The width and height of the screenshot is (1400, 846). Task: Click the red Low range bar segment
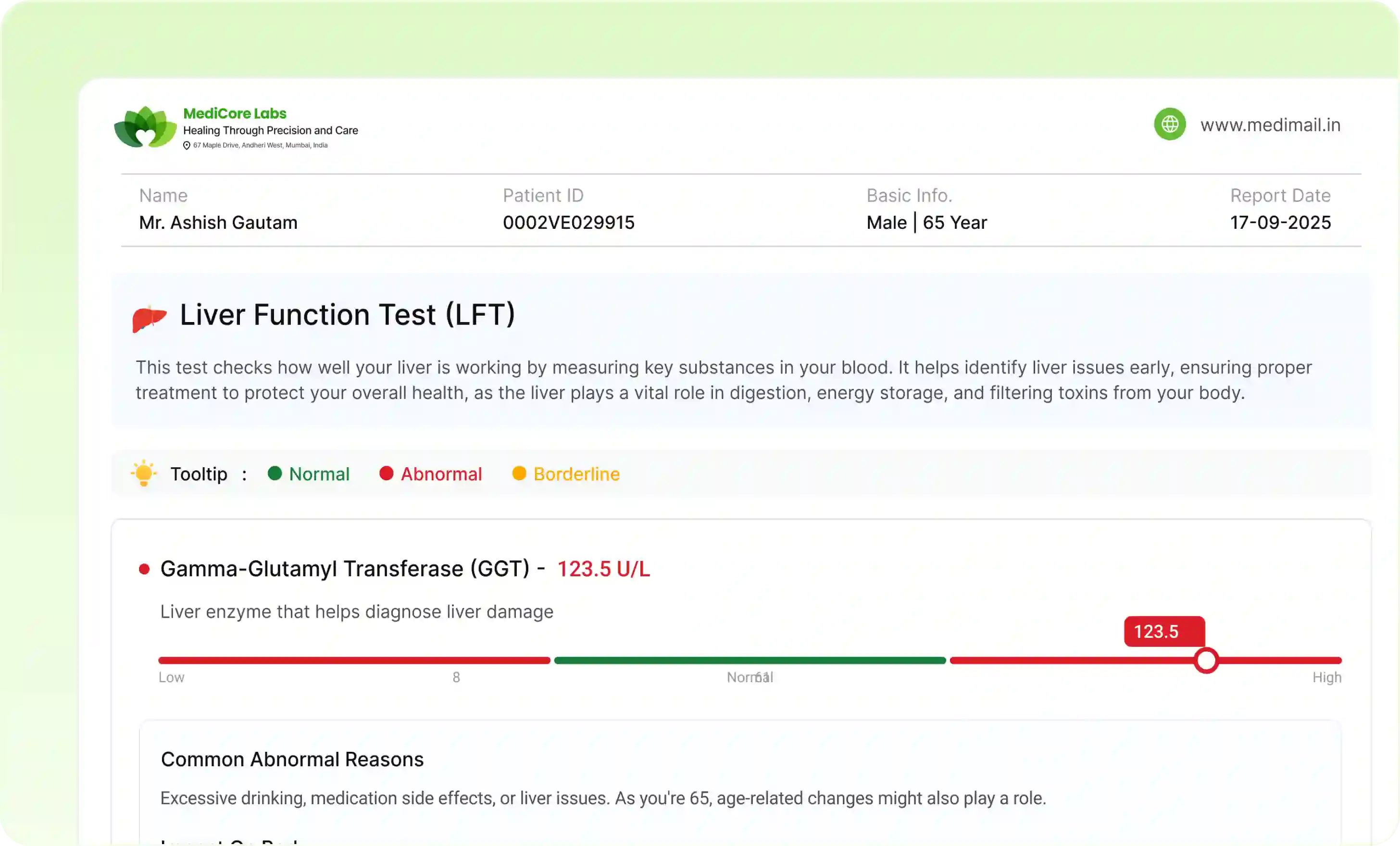[x=354, y=660]
